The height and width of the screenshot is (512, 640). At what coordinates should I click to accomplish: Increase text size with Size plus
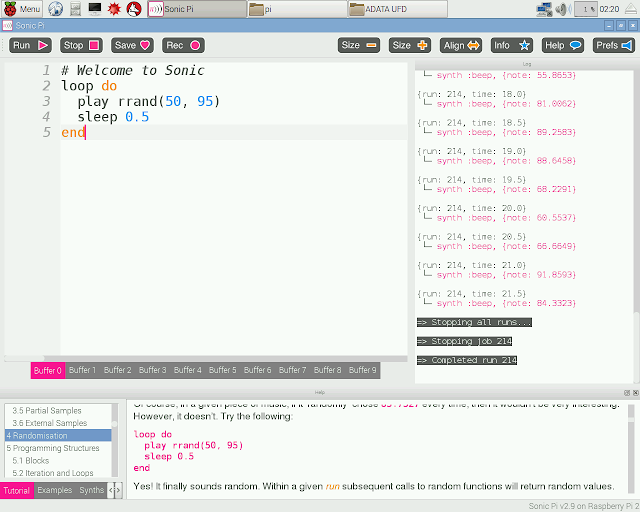(x=410, y=45)
